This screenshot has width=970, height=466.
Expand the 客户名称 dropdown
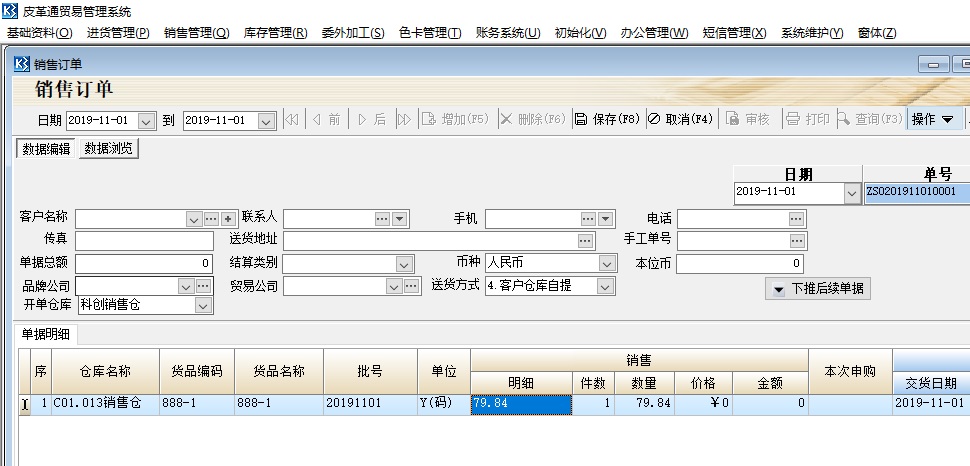click(x=194, y=219)
